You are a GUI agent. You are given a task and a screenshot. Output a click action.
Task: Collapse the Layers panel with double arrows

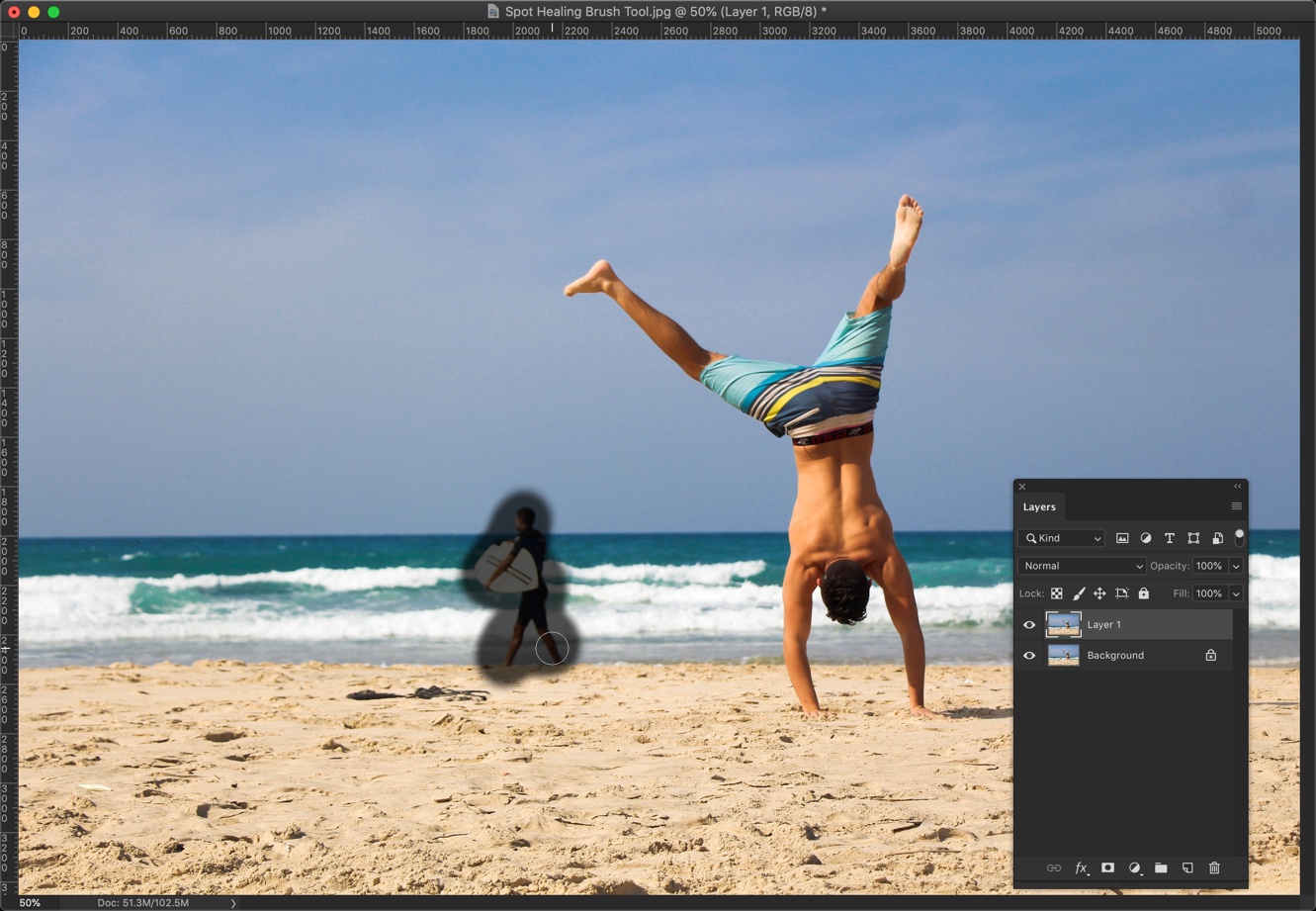pos(1237,487)
